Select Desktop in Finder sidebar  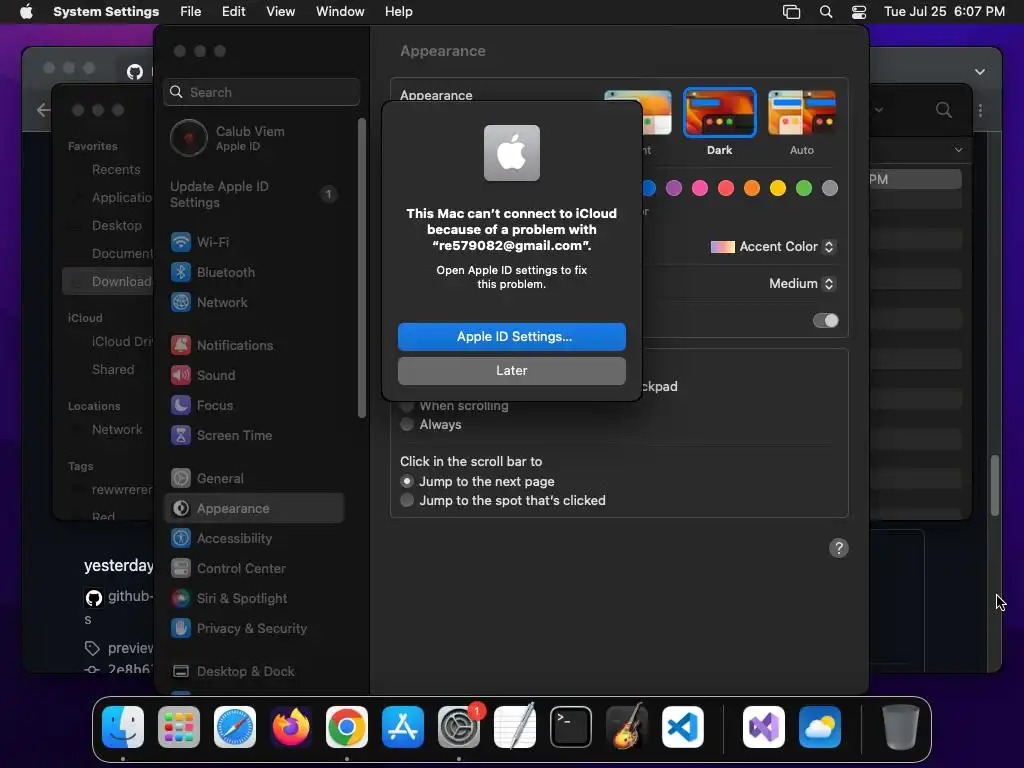tap(117, 225)
